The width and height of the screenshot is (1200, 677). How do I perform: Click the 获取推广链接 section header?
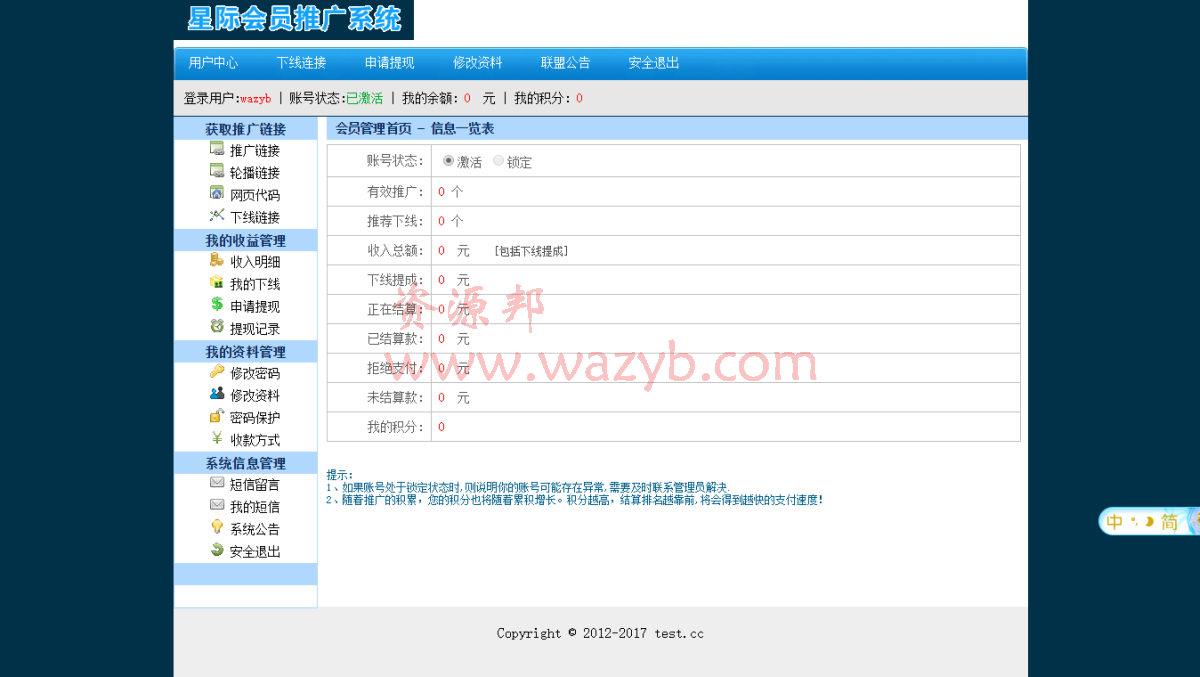[x=245, y=129]
